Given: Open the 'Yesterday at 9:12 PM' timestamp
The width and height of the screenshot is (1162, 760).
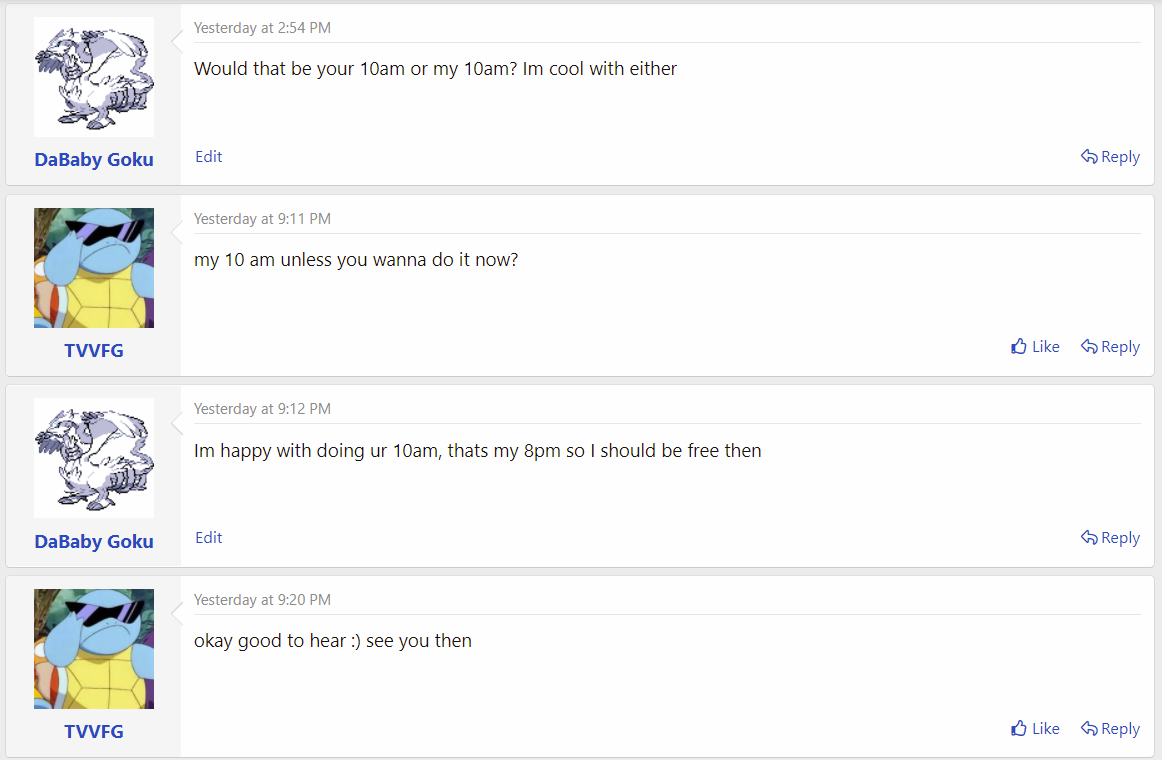Looking at the screenshot, I should tap(262, 409).
